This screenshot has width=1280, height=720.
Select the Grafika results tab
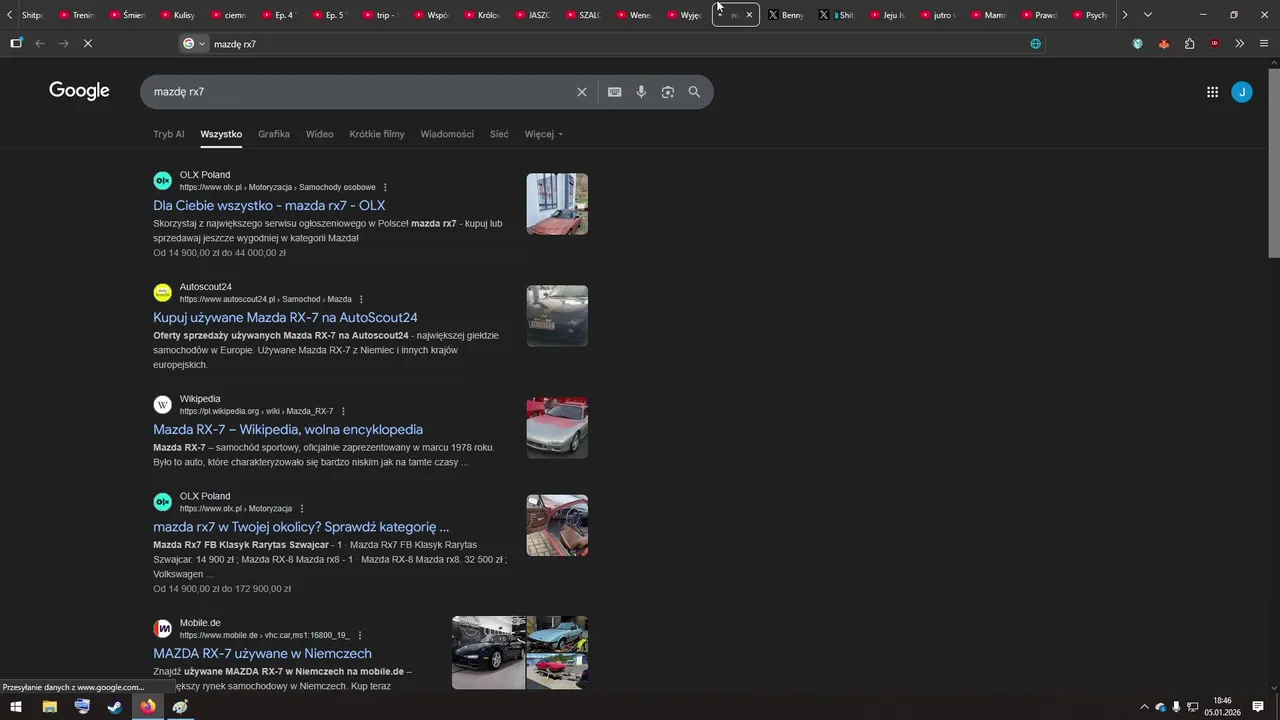pyautogui.click(x=274, y=134)
